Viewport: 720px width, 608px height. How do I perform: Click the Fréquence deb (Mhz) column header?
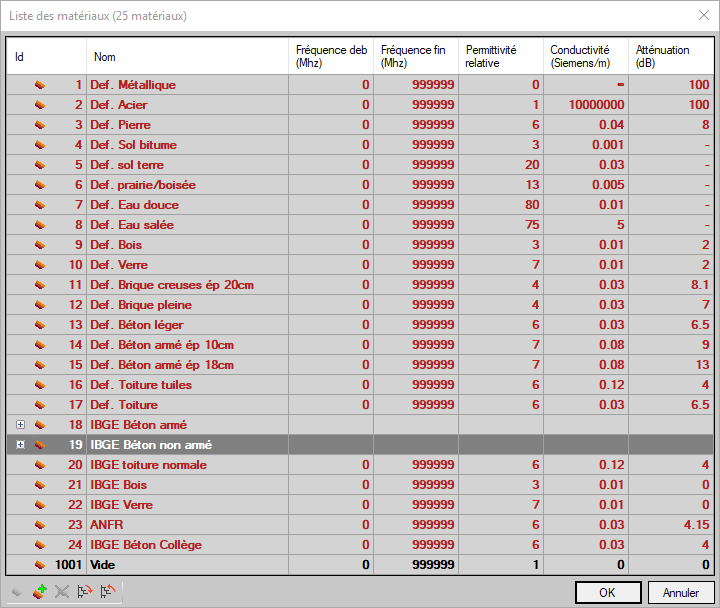point(331,56)
